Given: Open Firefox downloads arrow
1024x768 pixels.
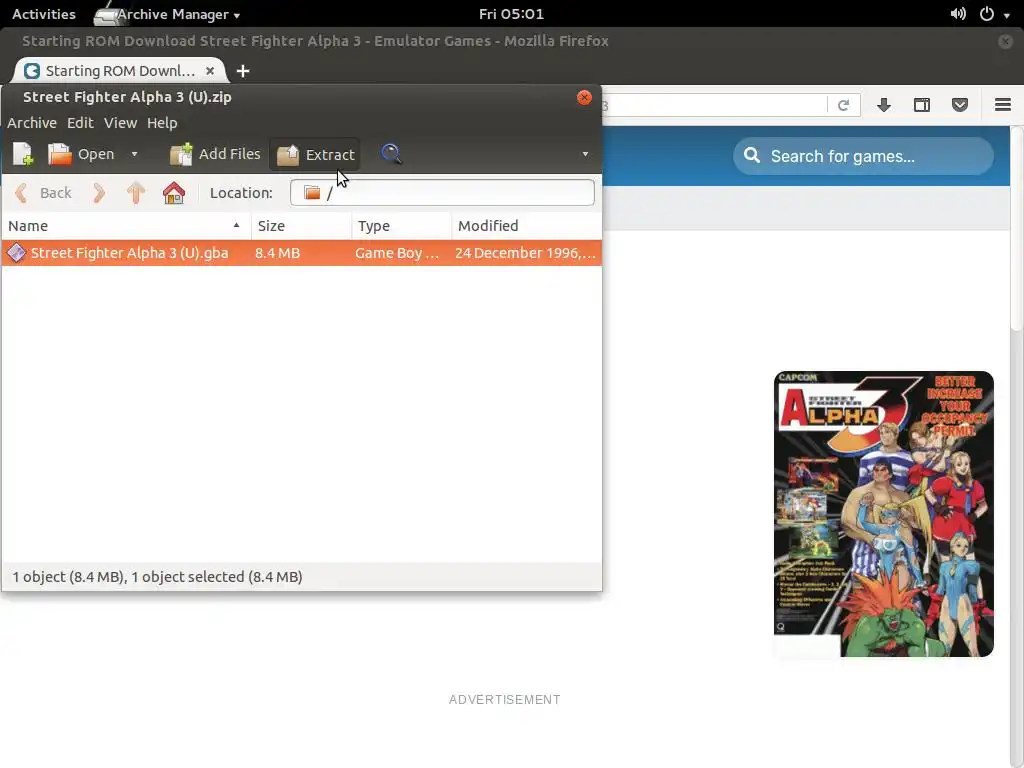Looking at the screenshot, I should [884, 105].
